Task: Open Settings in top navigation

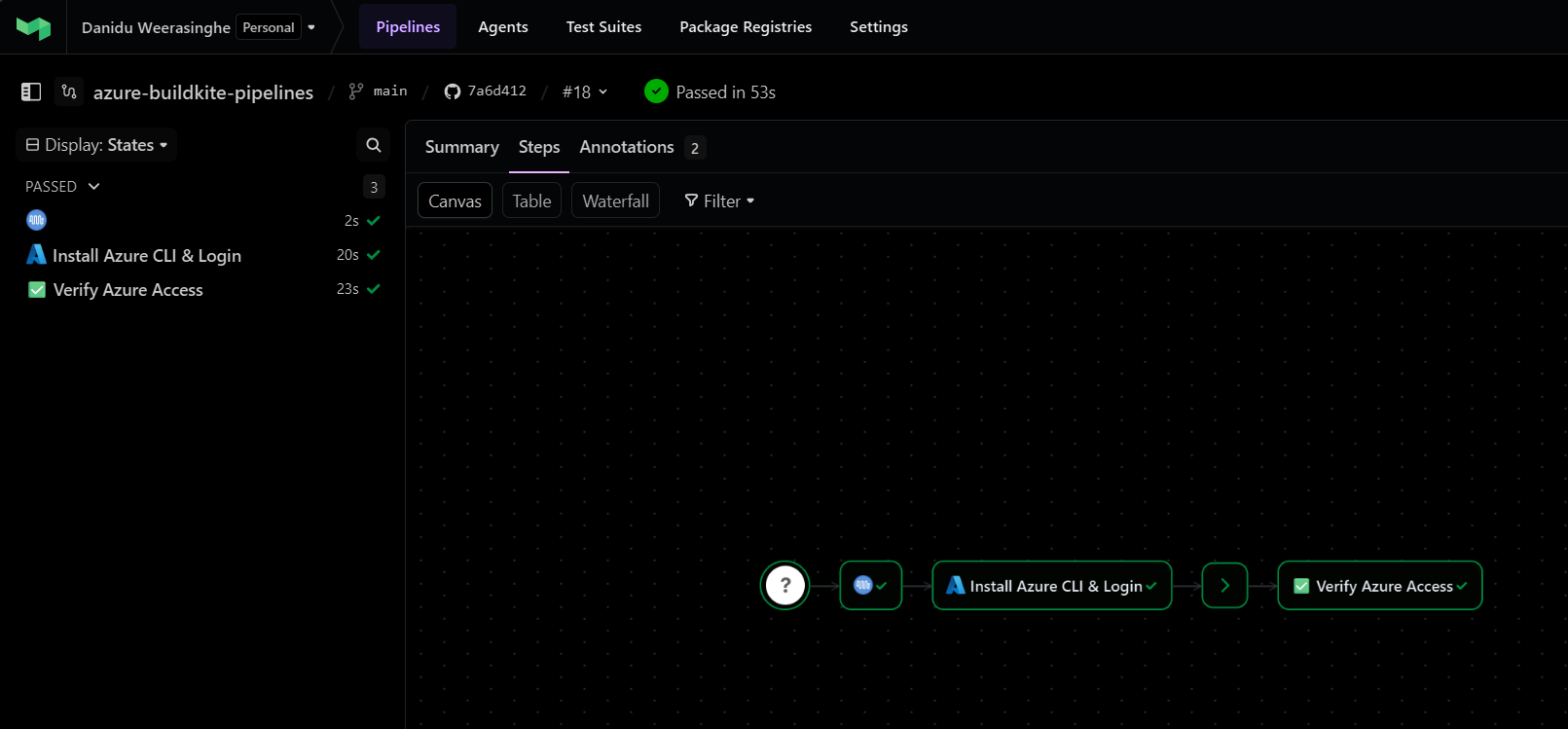Action: pyautogui.click(x=879, y=27)
